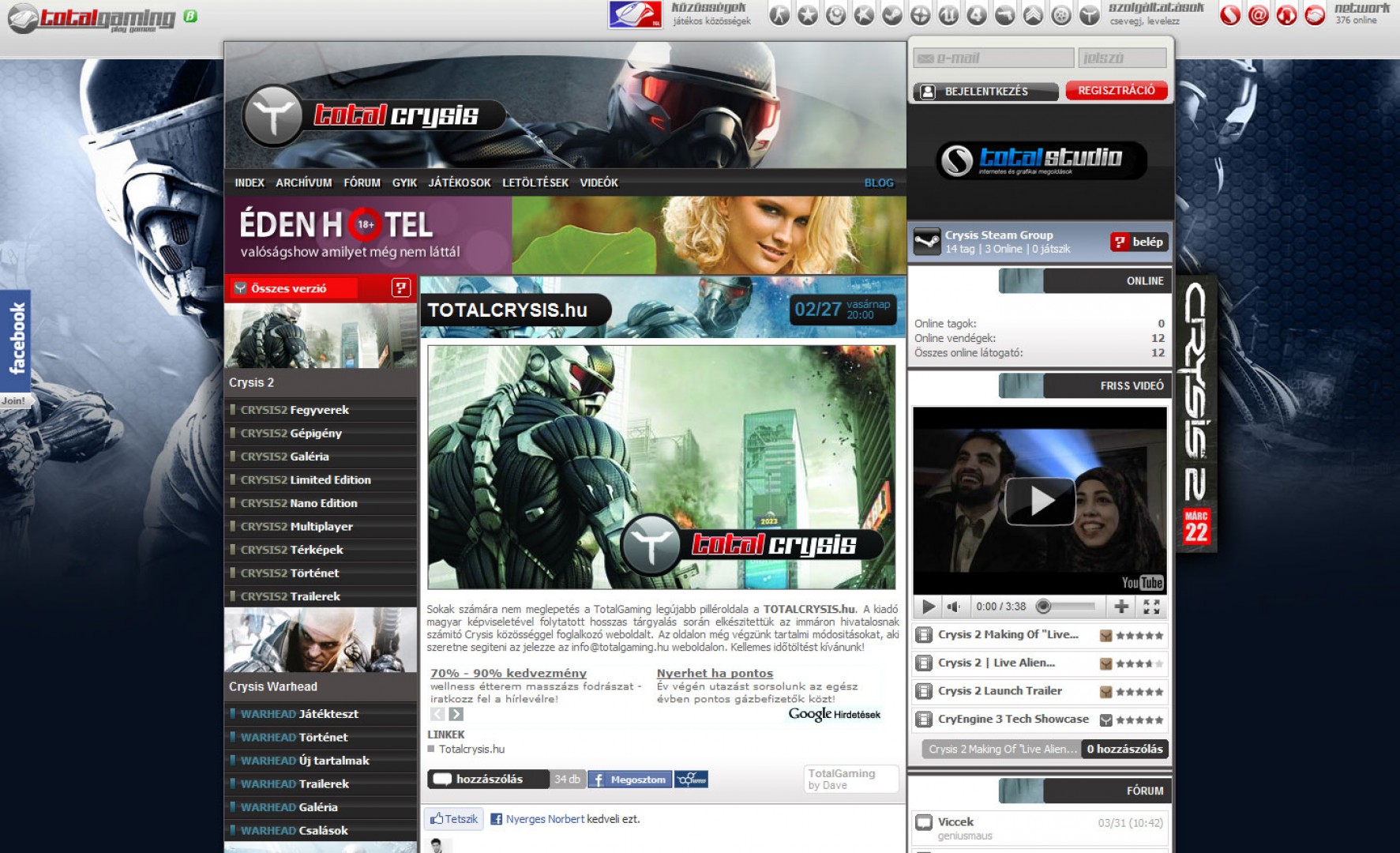Open the red music service icon
1400x853 pixels.
[1287, 15]
